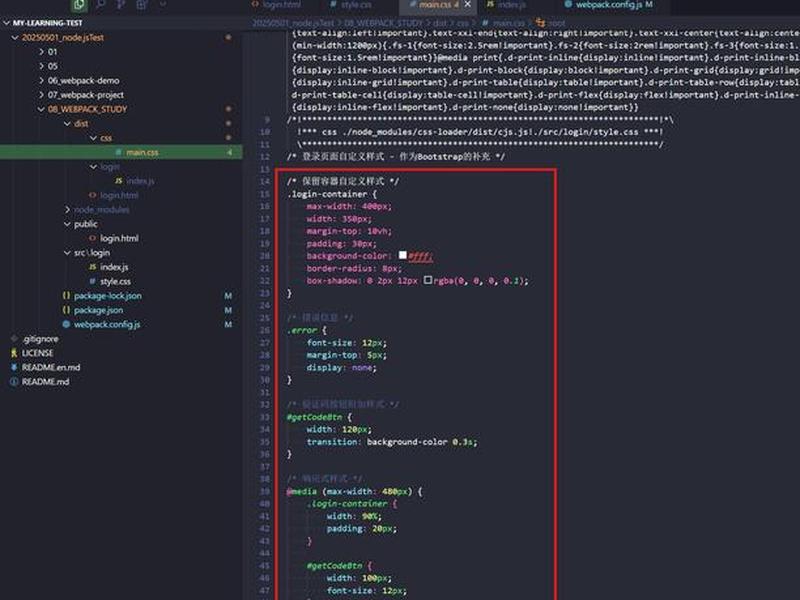Screen dimensions: 800x600
Task: Expand the 01 folder
Action: click(x=41, y=52)
